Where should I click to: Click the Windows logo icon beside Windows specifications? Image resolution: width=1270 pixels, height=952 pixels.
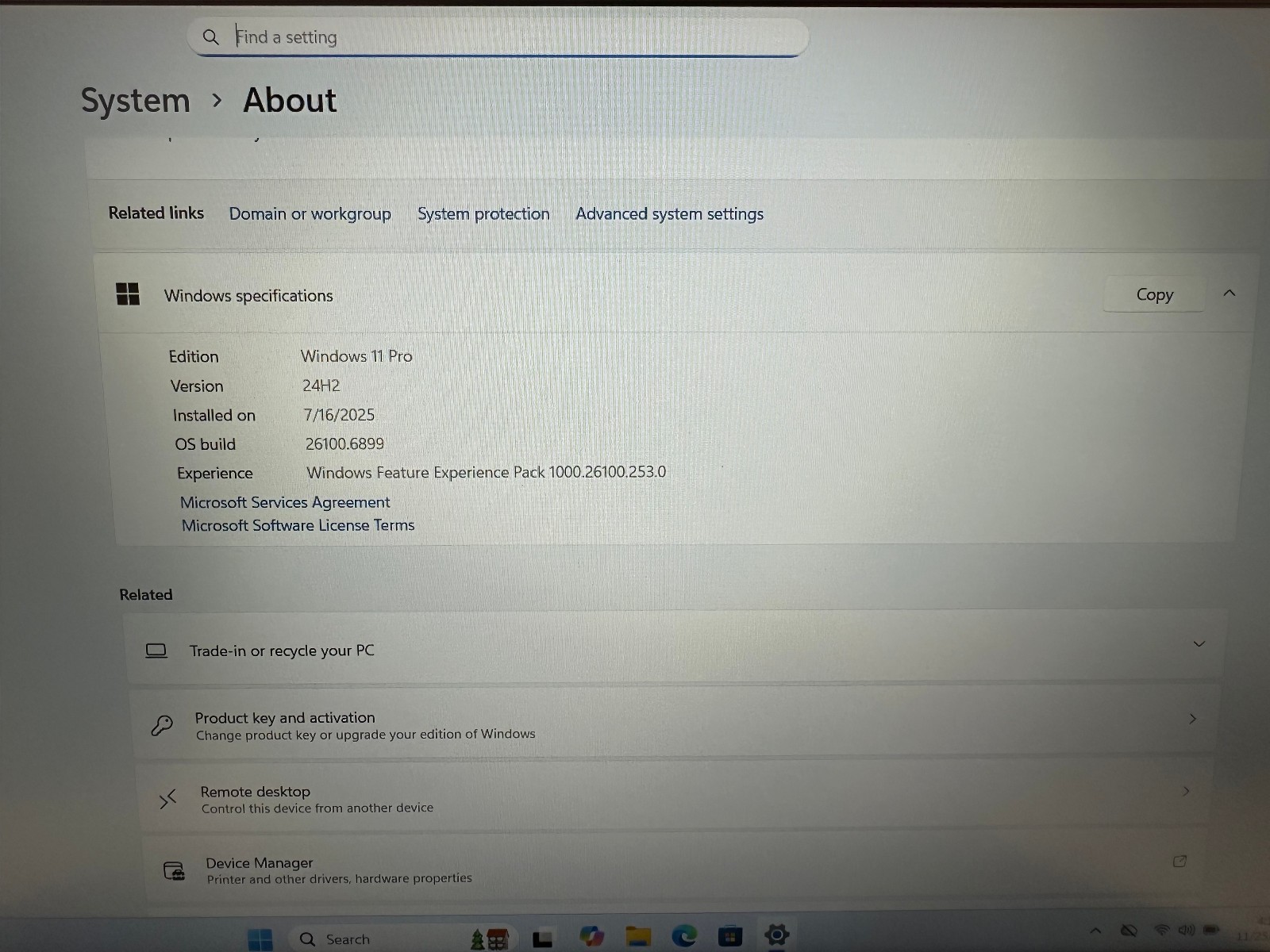tap(128, 294)
